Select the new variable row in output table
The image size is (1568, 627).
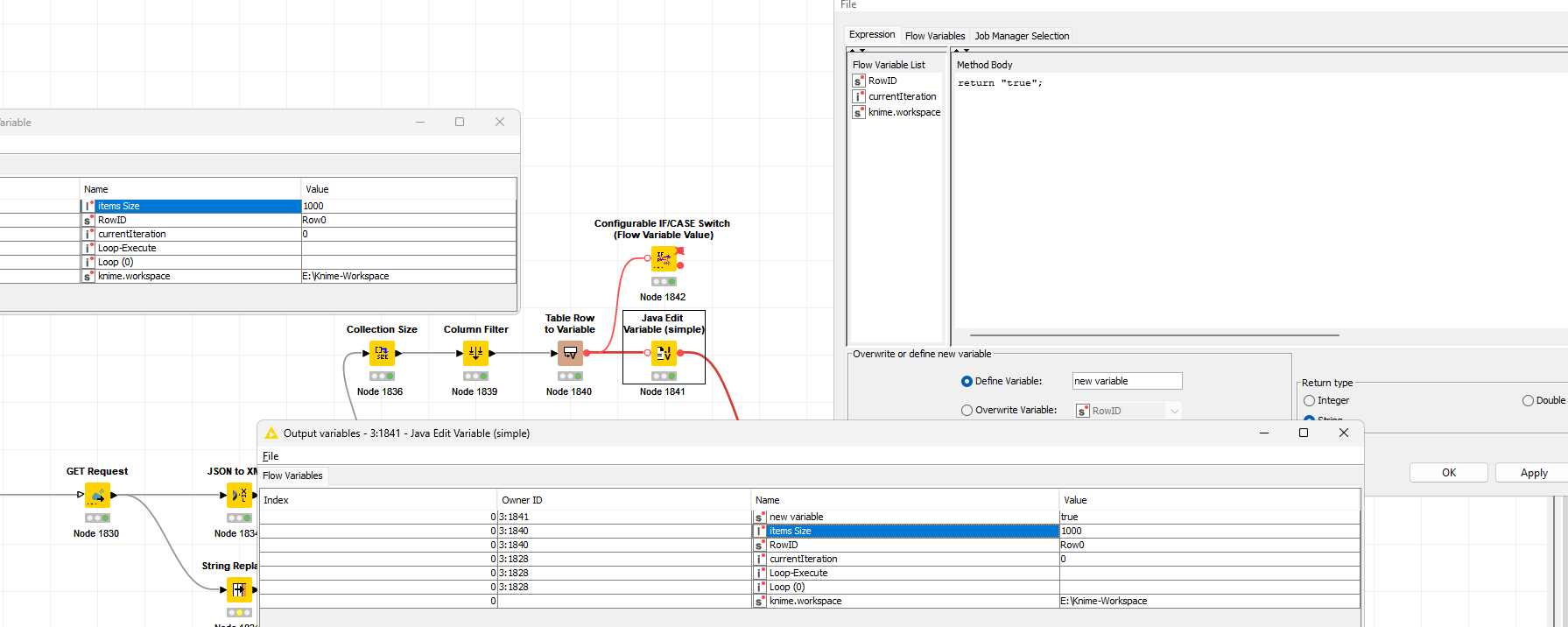tap(810, 517)
